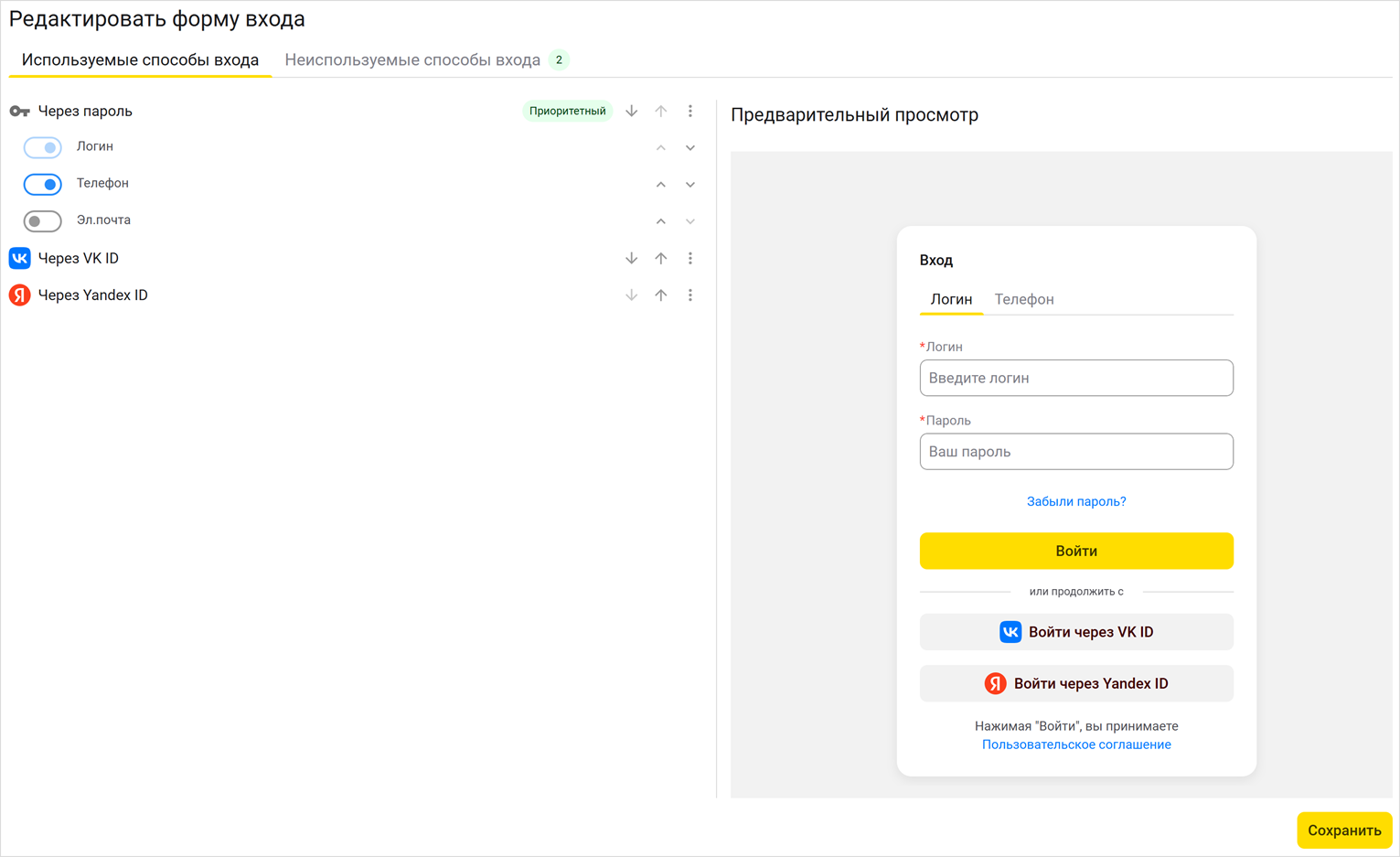Image resolution: width=1400 pixels, height=857 pixels.
Task: Open more options for Yandex ID row
Action: (690, 295)
